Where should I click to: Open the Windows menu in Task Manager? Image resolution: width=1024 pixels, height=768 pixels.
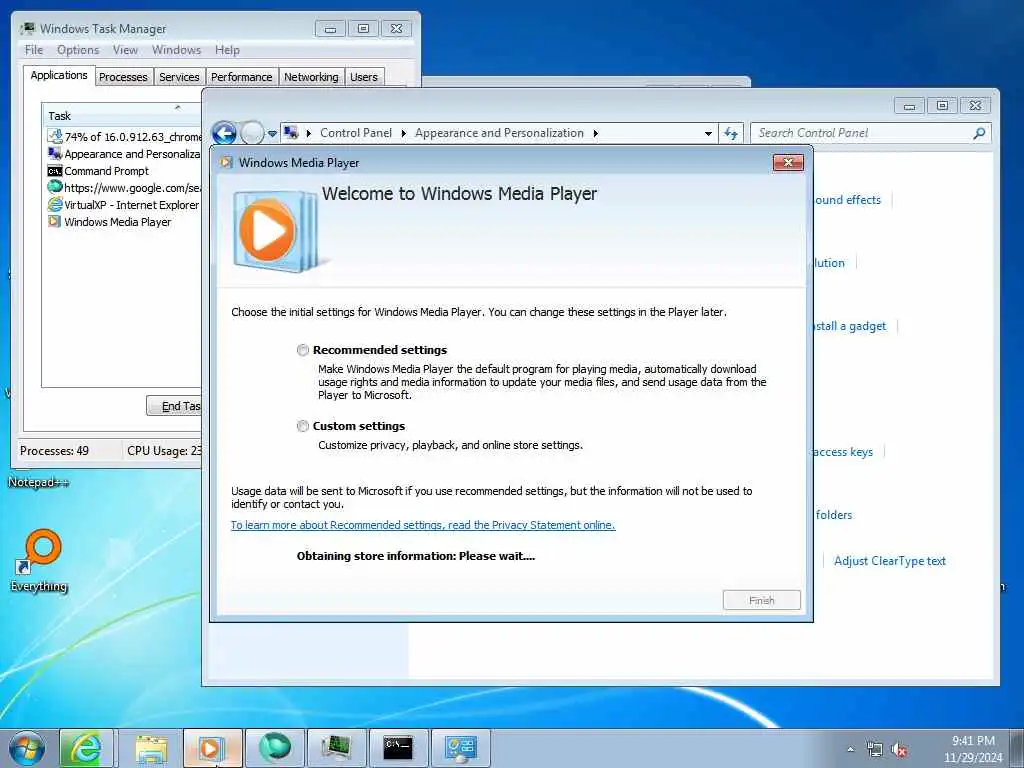[176, 50]
